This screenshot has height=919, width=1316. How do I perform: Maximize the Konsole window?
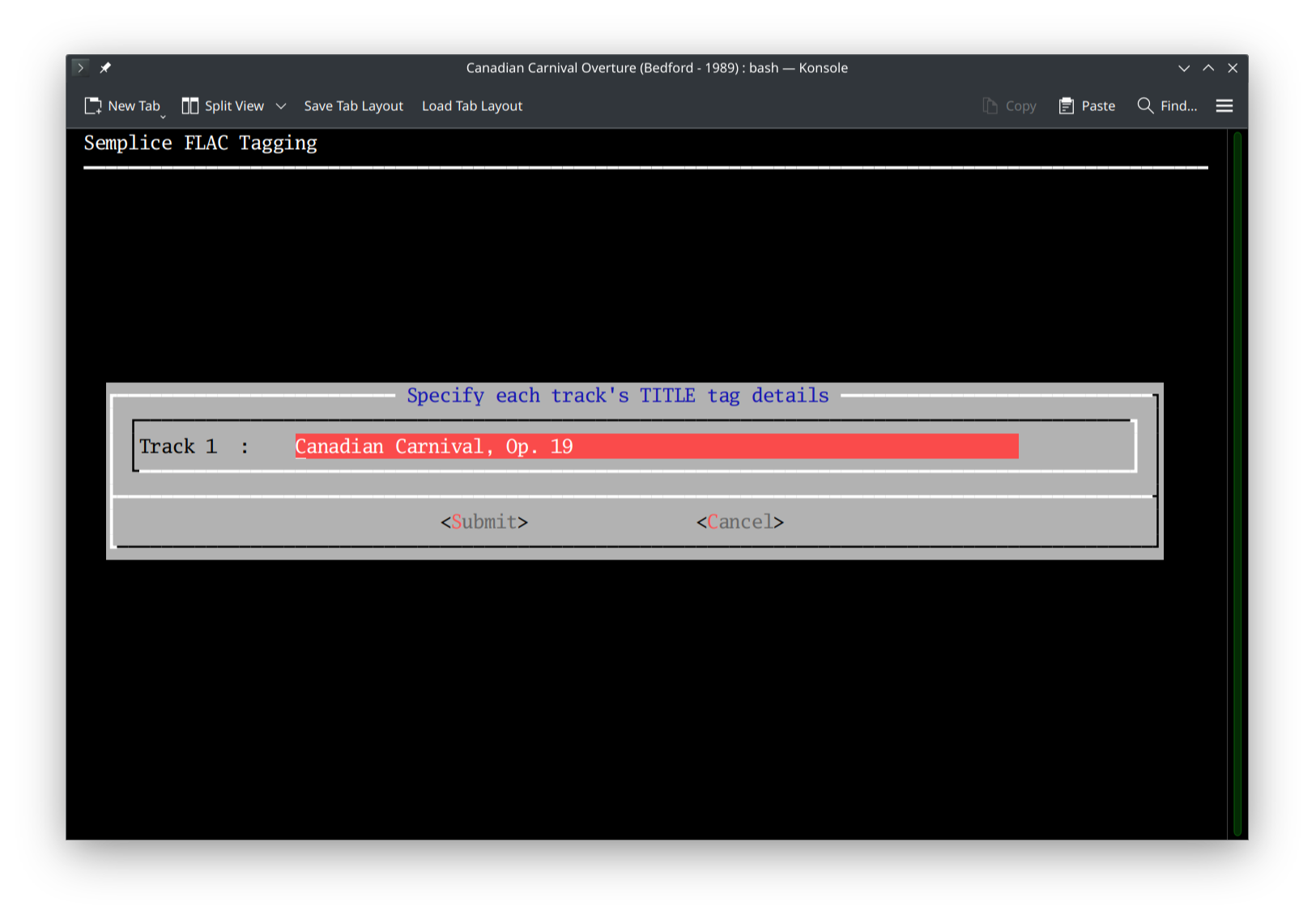tap(1207, 68)
